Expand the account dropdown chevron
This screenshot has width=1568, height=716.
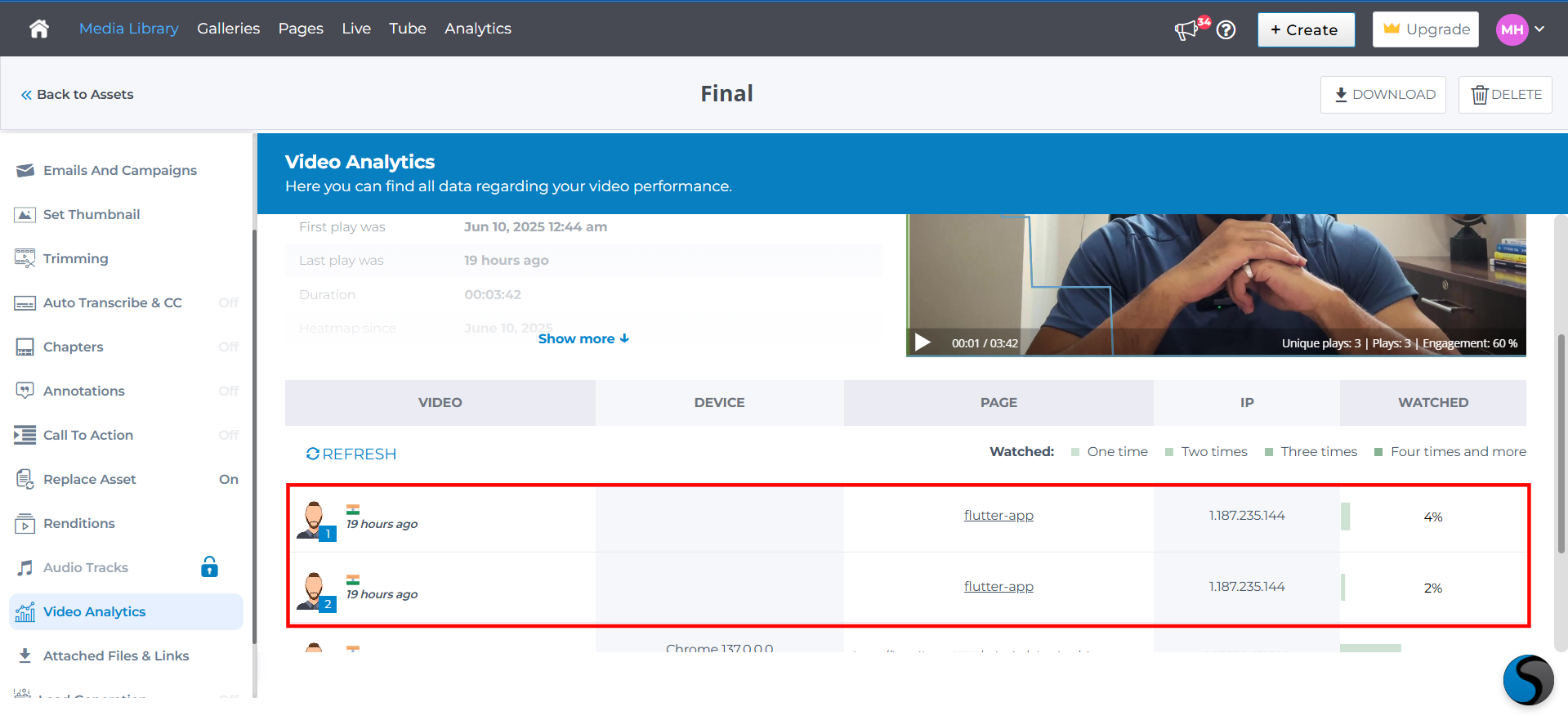click(x=1539, y=29)
